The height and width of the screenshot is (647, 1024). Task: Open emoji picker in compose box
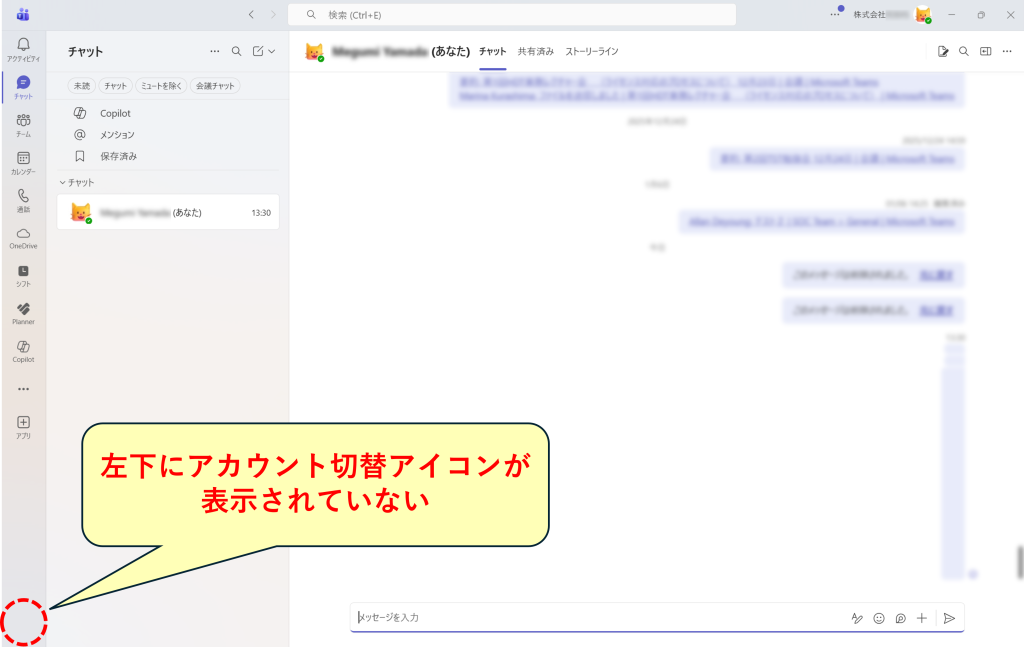[x=879, y=618]
